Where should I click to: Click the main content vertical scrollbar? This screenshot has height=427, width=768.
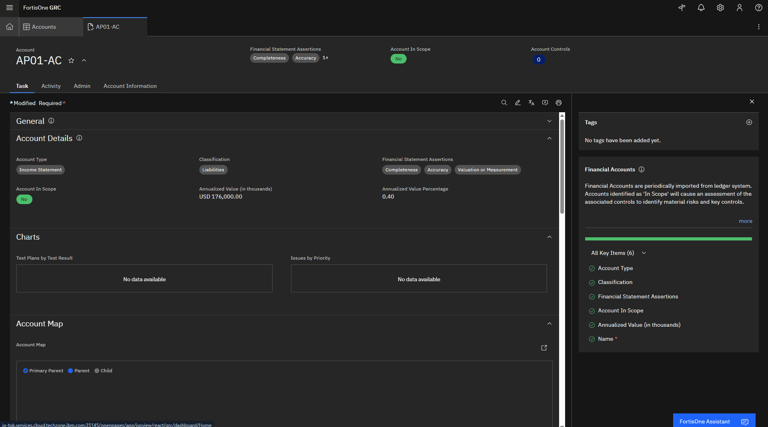[562, 166]
